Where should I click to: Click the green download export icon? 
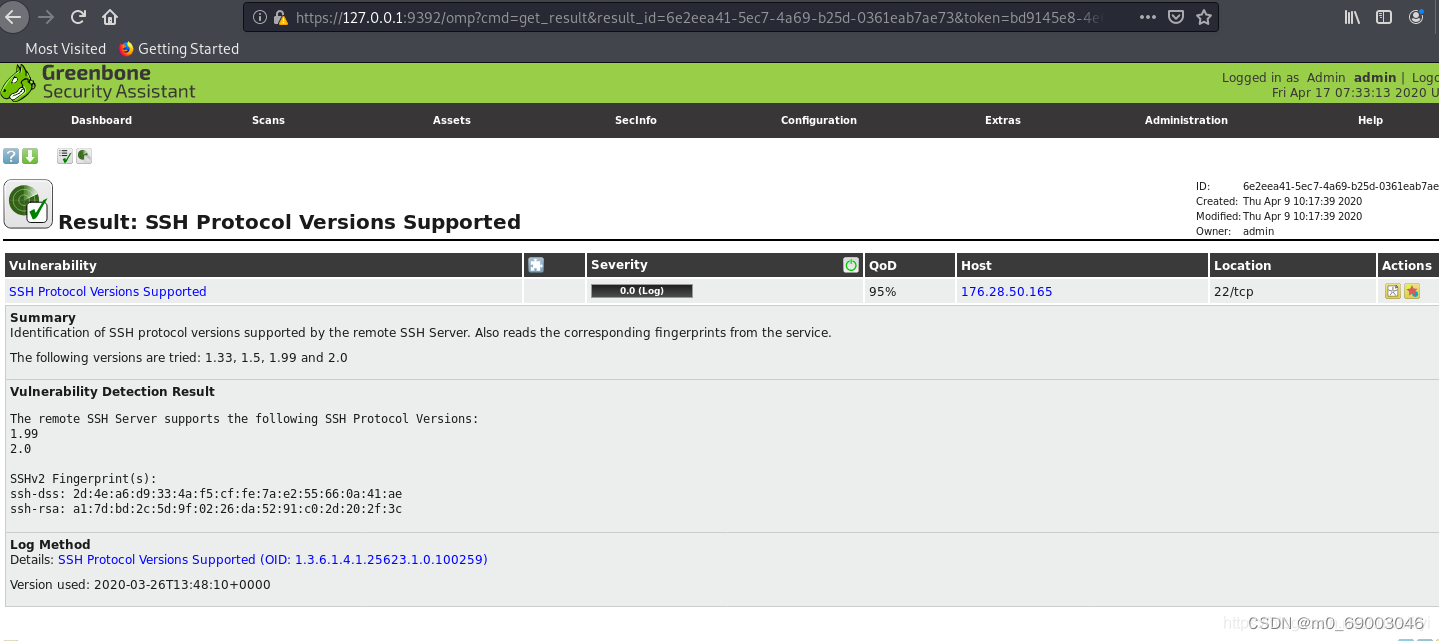click(x=30, y=156)
